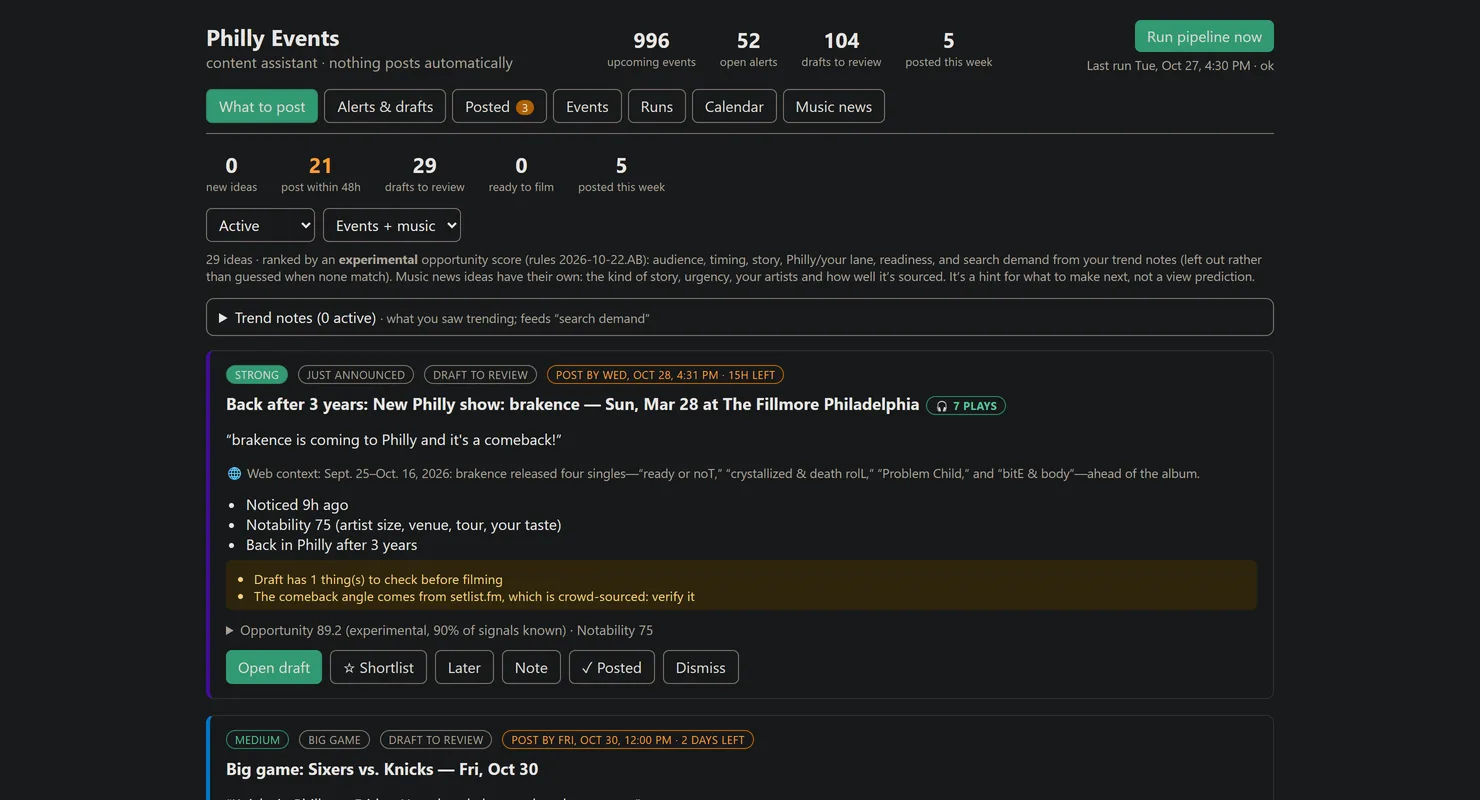Open the Runs tab
Viewport: 1480px width, 800px height.
pyautogui.click(x=657, y=106)
